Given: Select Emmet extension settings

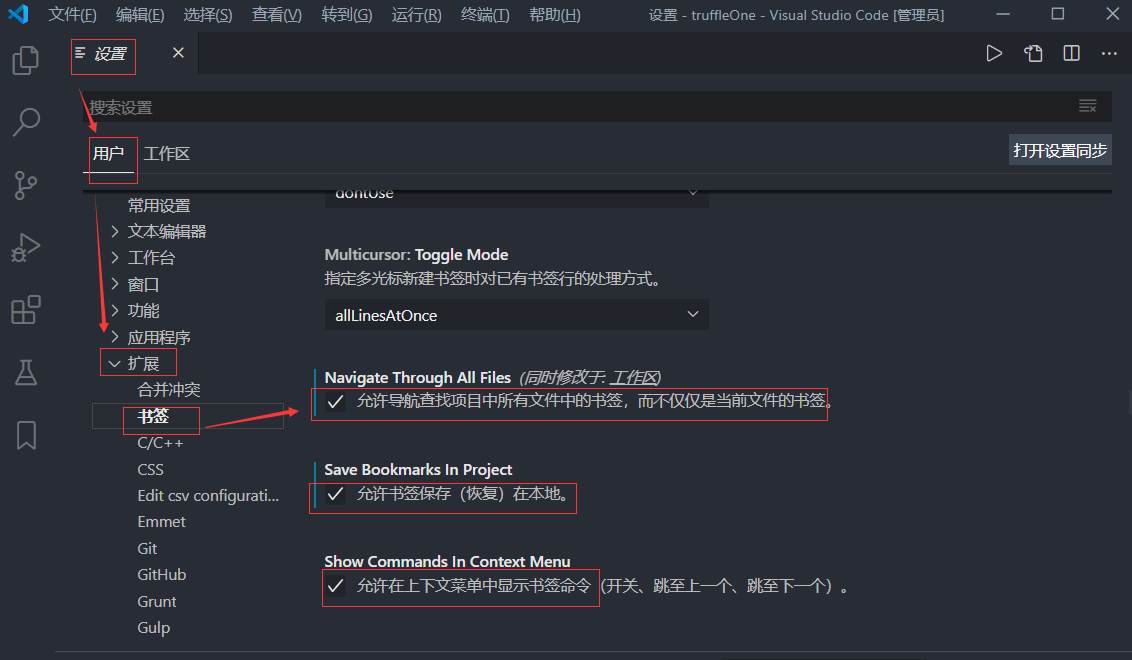Looking at the screenshot, I should (x=161, y=521).
